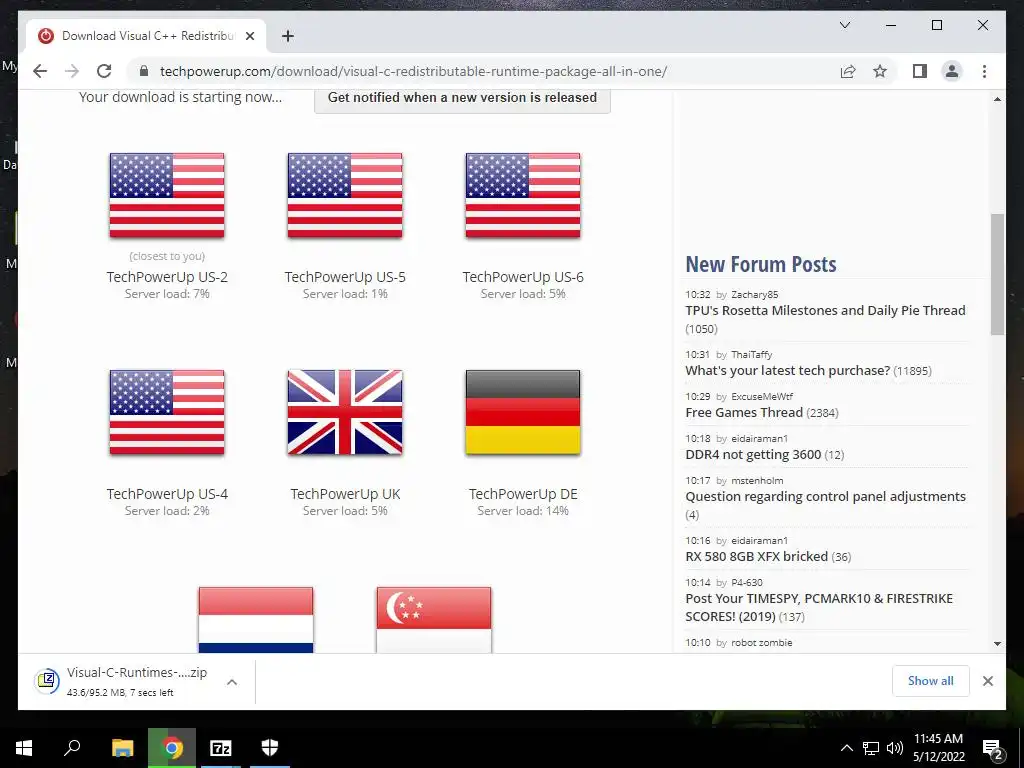Select the Download Visual C++ Redistributable tab

[x=147, y=36]
